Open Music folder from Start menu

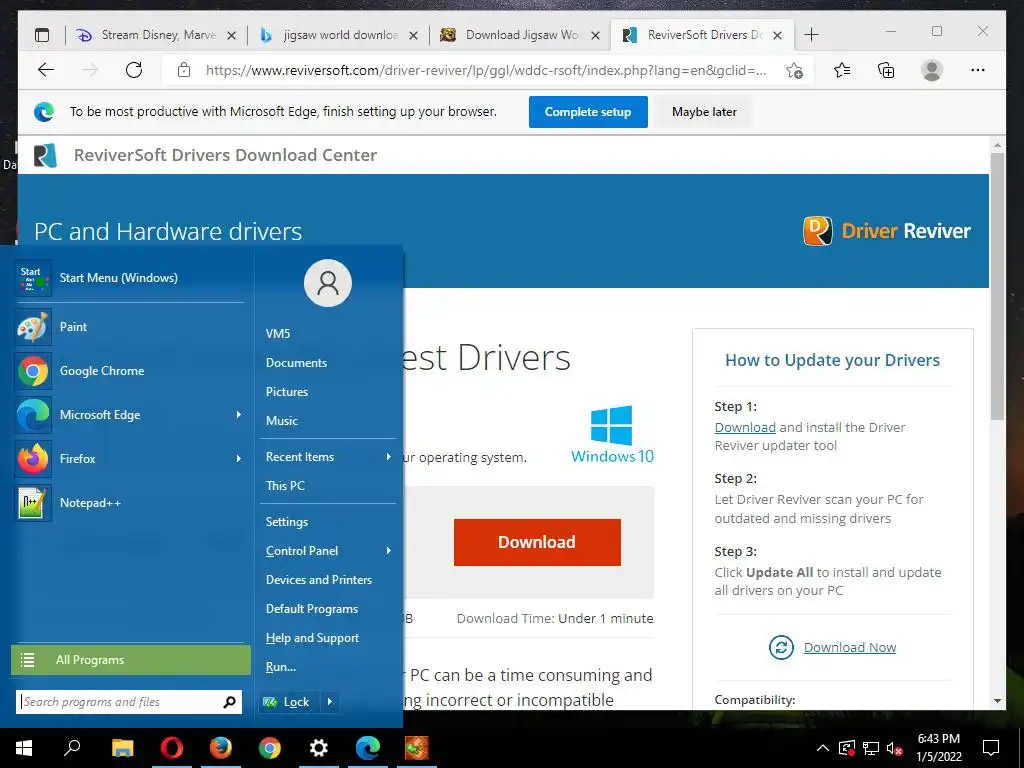[281, 421]
